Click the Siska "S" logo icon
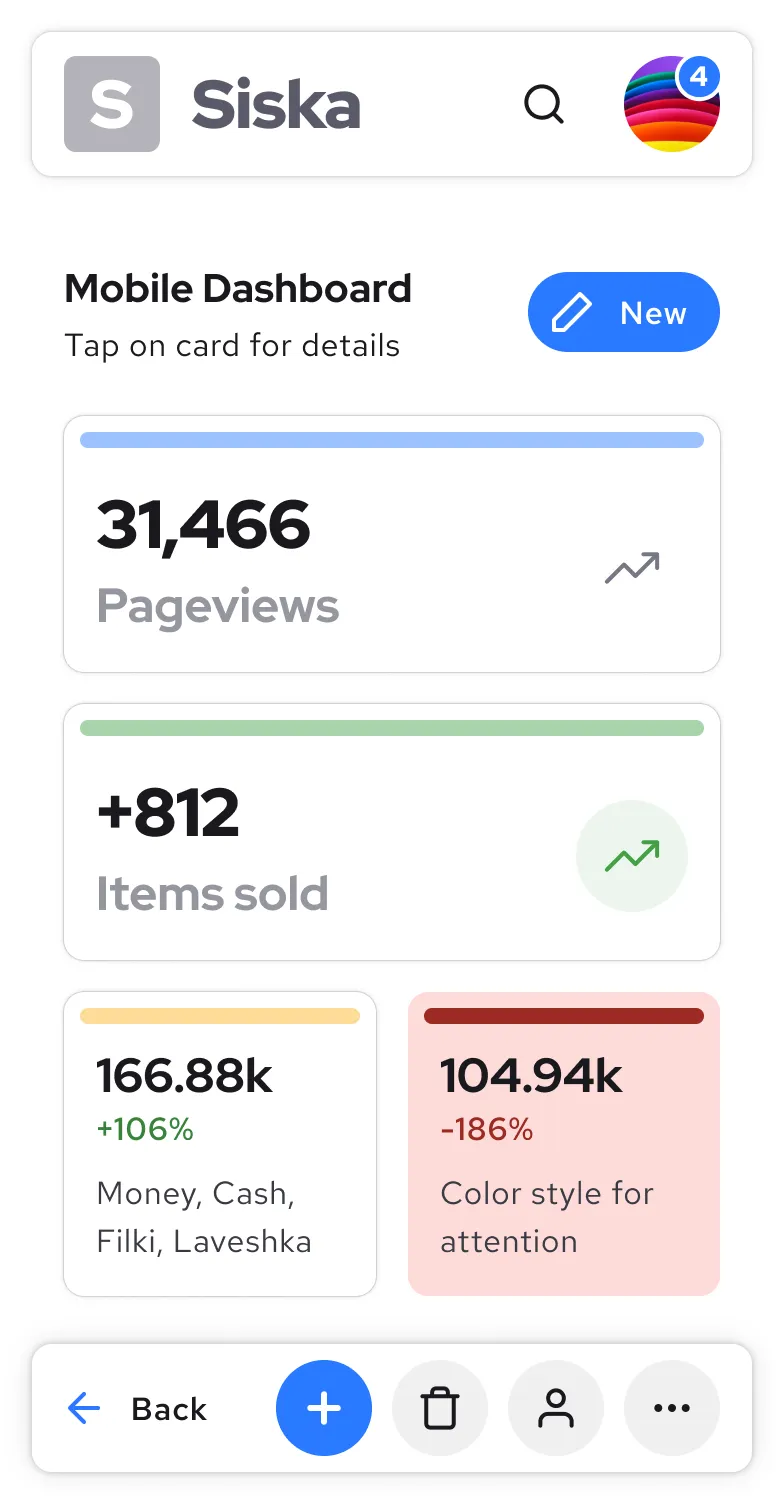 [x=112, y=104]
